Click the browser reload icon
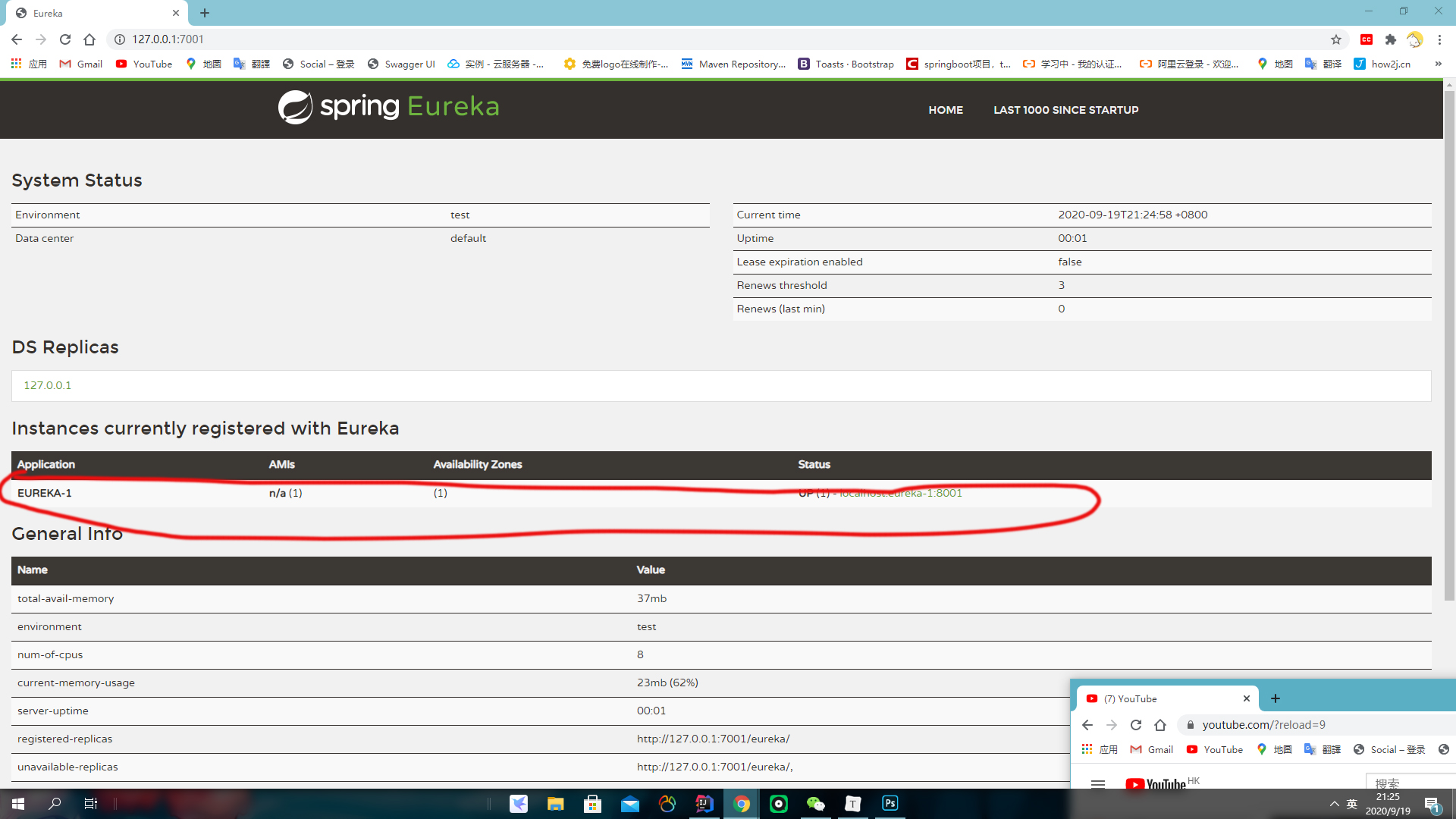This screenshot has height=819, width=1456. coord(65,39)
